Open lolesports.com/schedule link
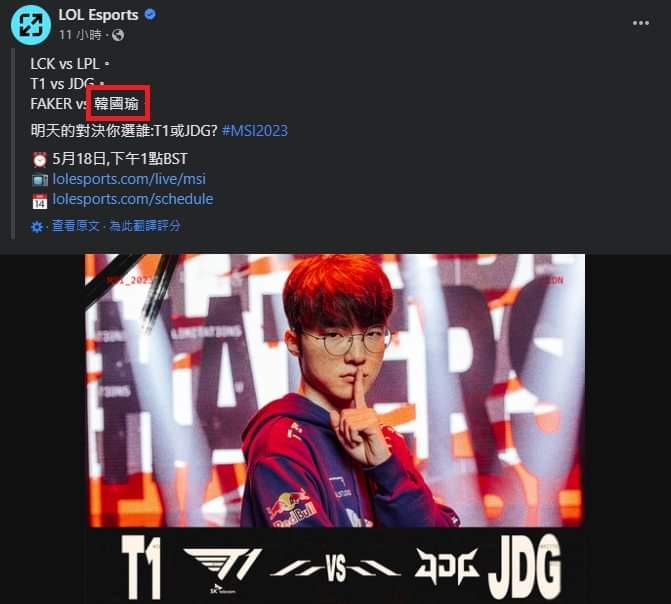This screenshot has width=671, height=604. [133, 199]
